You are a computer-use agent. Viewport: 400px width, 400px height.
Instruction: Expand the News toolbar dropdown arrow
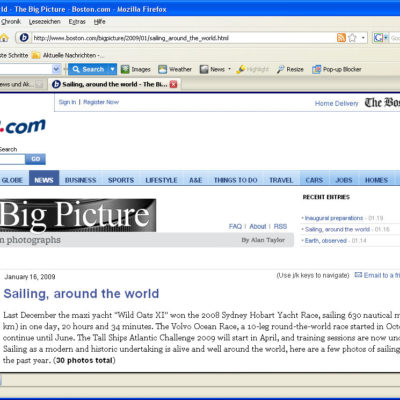click(x=229, y=69)
